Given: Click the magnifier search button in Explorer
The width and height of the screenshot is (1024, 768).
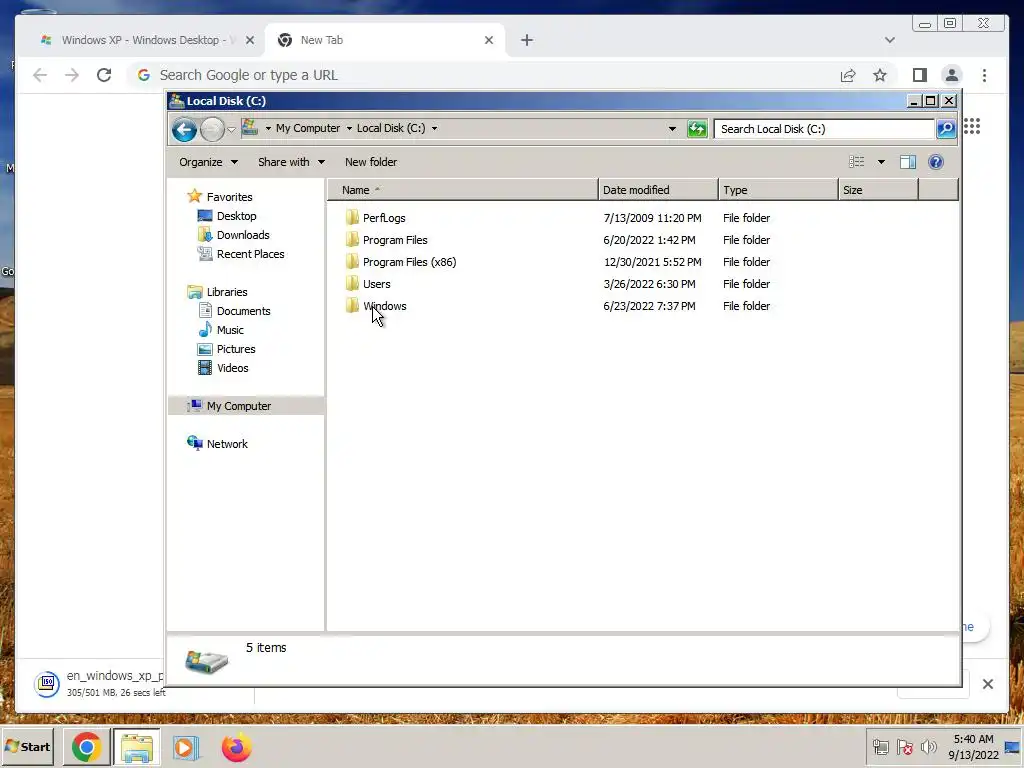Looking at the screenshot, I should tap(946, 129).
